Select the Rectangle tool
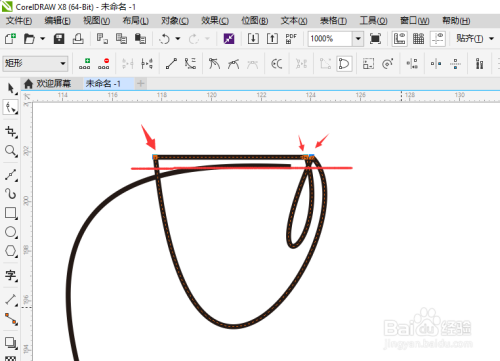 coord(11,213)
